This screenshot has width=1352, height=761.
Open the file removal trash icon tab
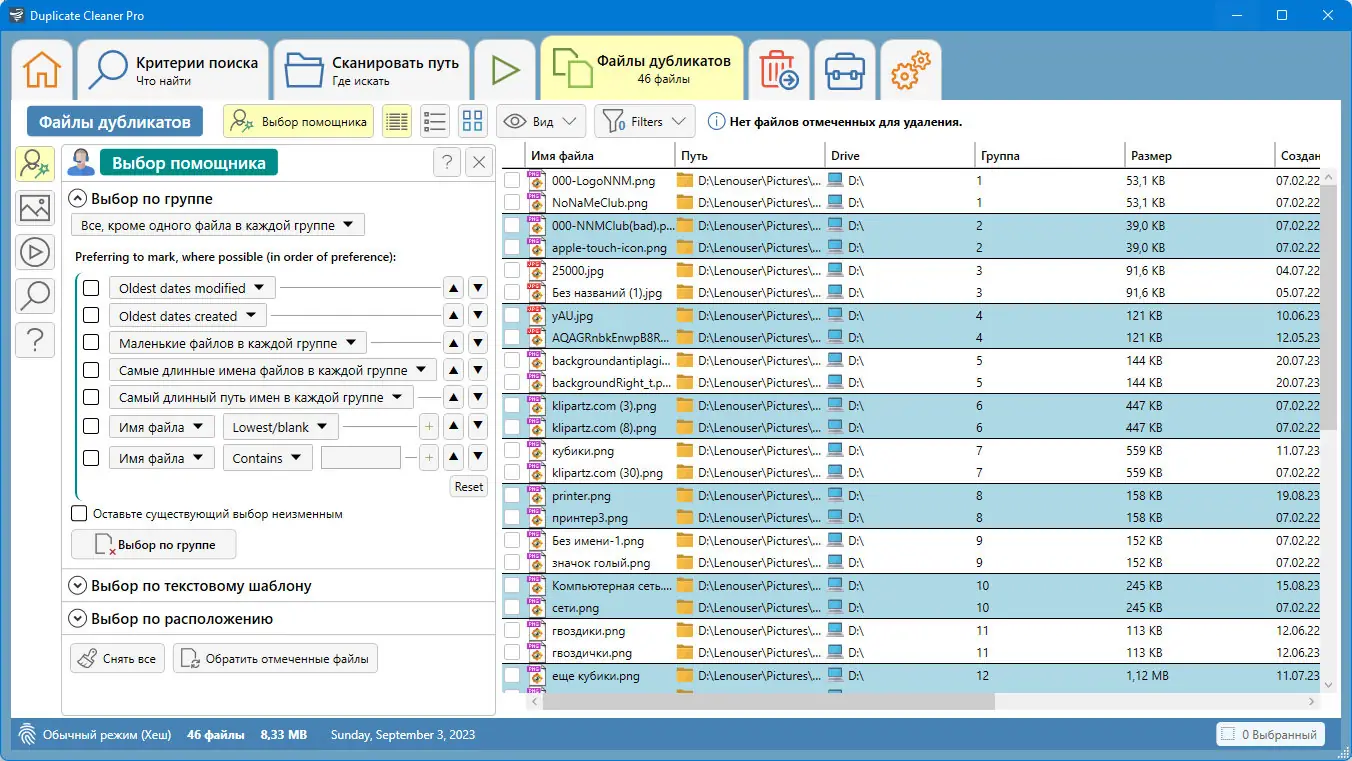(x=779, y=71)
